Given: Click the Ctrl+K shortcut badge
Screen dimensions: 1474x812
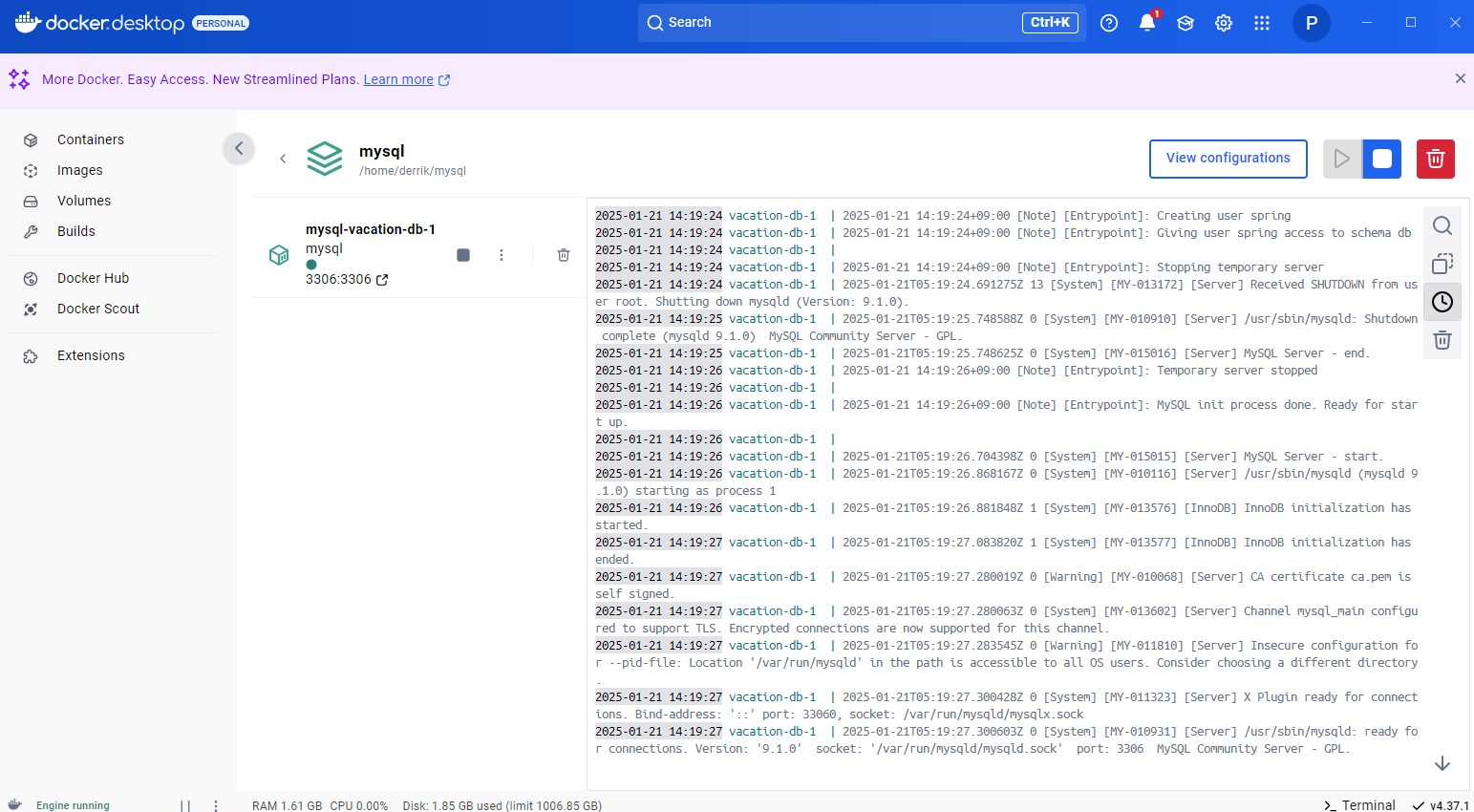Looking at the screenshot, I should tap(1050, 23).
